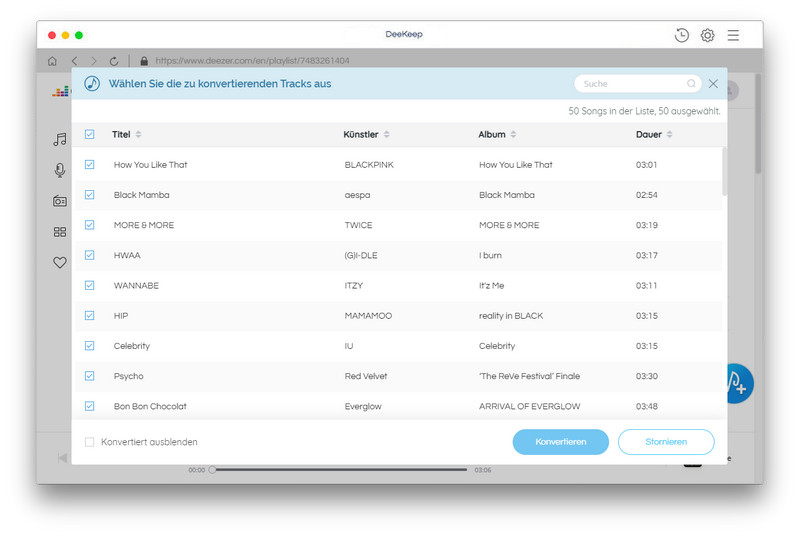Click the MAMAMOO artist cell
Screen dimensions: 800x536
coord(368,316)
